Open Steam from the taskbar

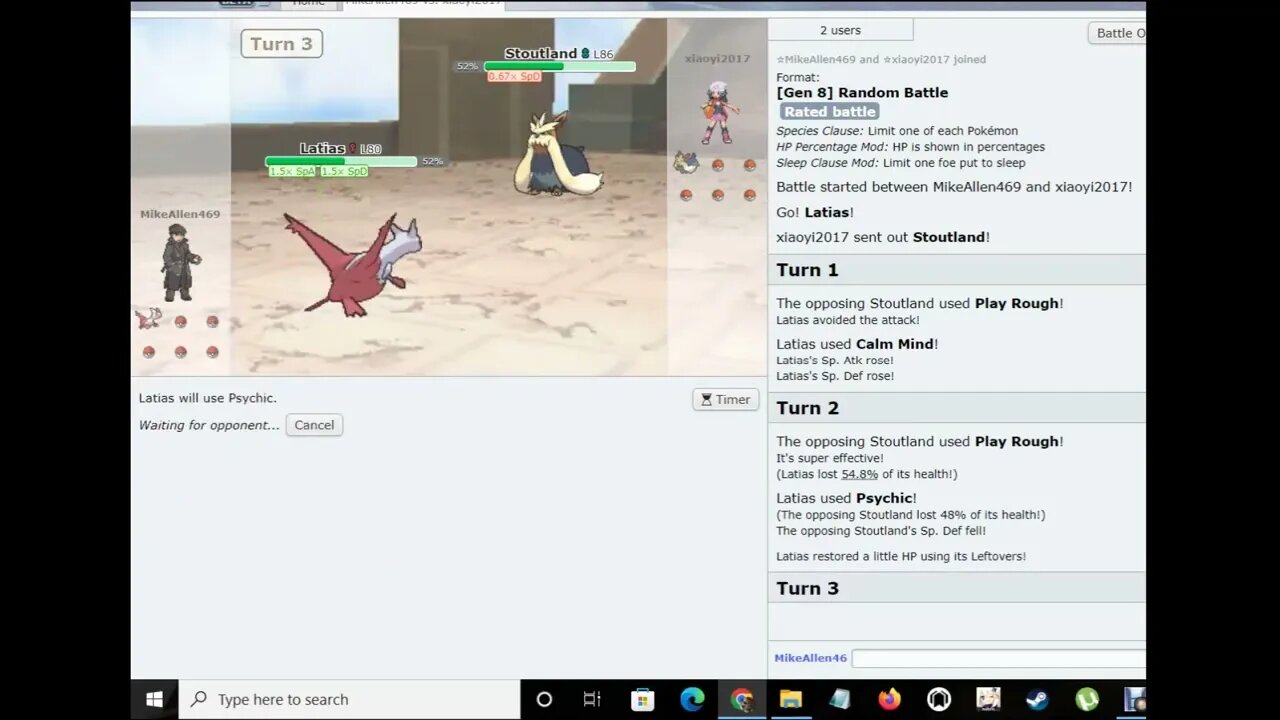pos(1037,699)
